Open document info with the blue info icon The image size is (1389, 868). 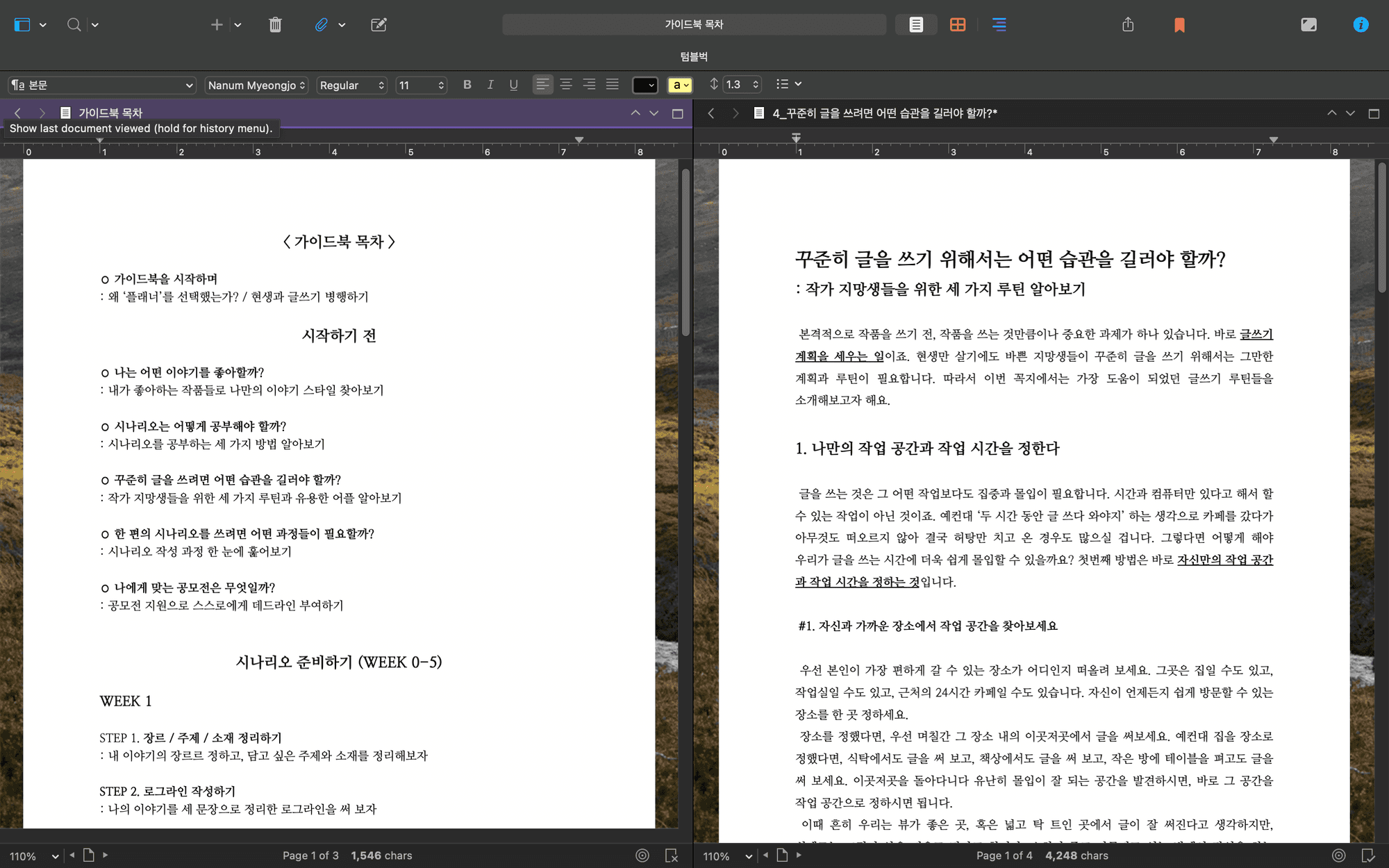pyautogui.click(x=1361, y=25)
